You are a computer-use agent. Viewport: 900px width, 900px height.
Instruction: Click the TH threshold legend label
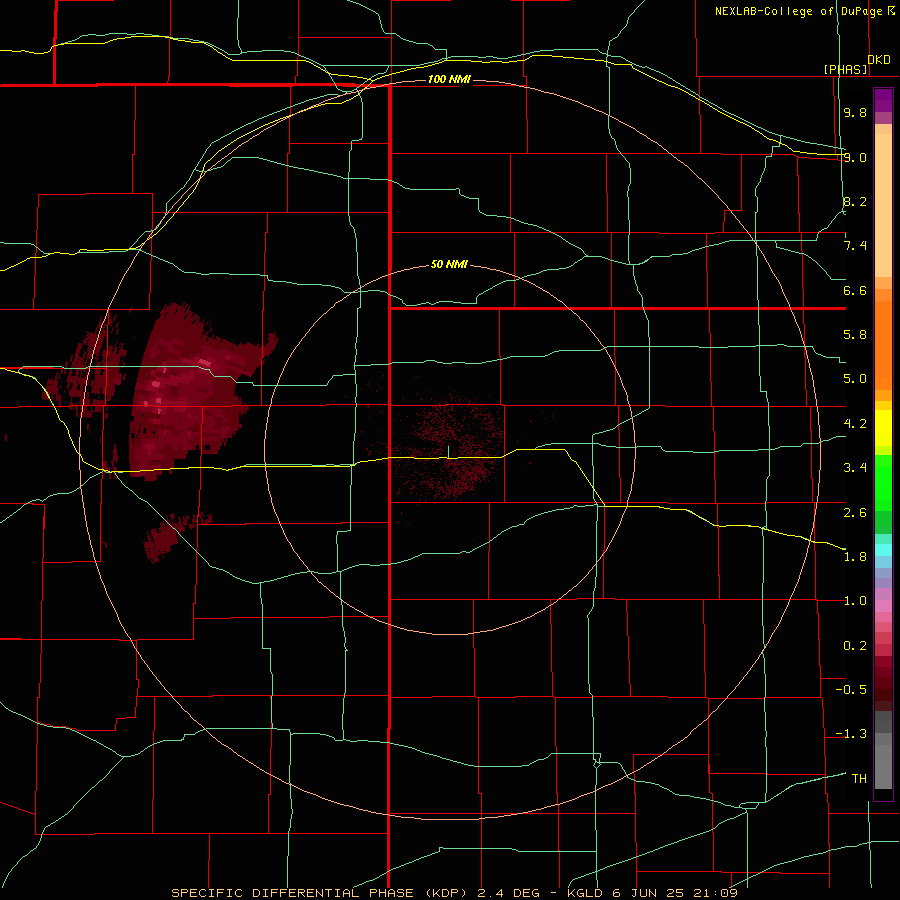[859, 779]
